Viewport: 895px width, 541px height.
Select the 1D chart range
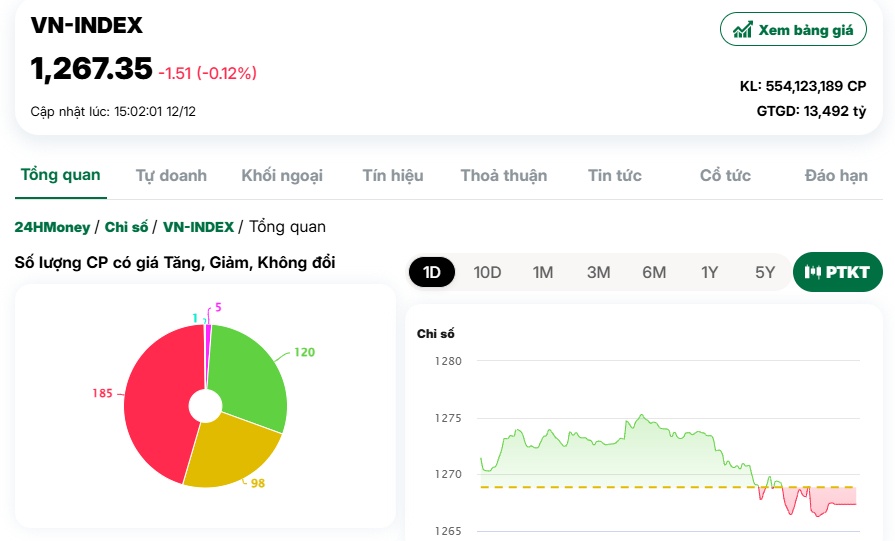click(432, 272)
